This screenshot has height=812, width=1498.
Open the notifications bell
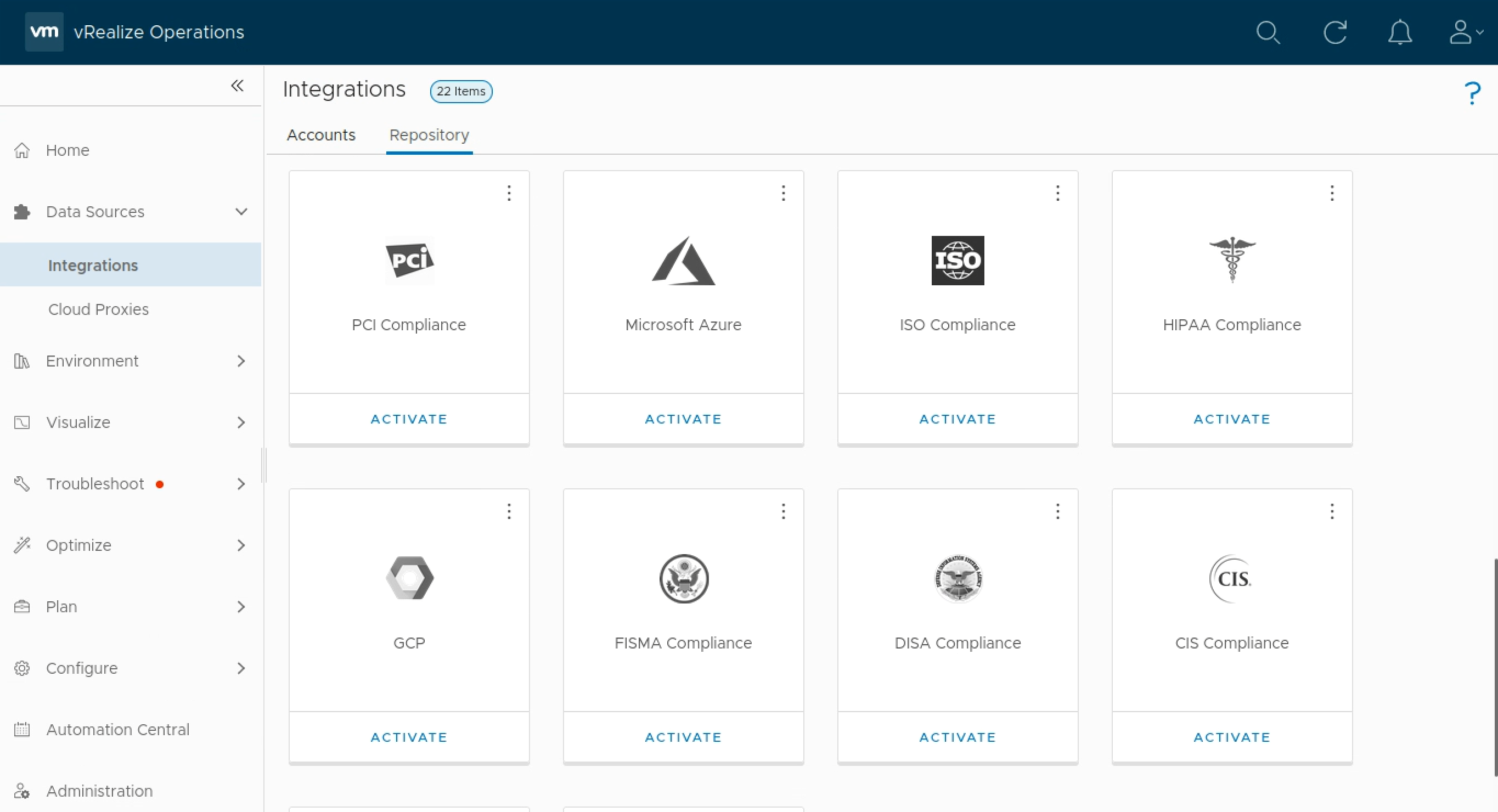point(1400,32)
